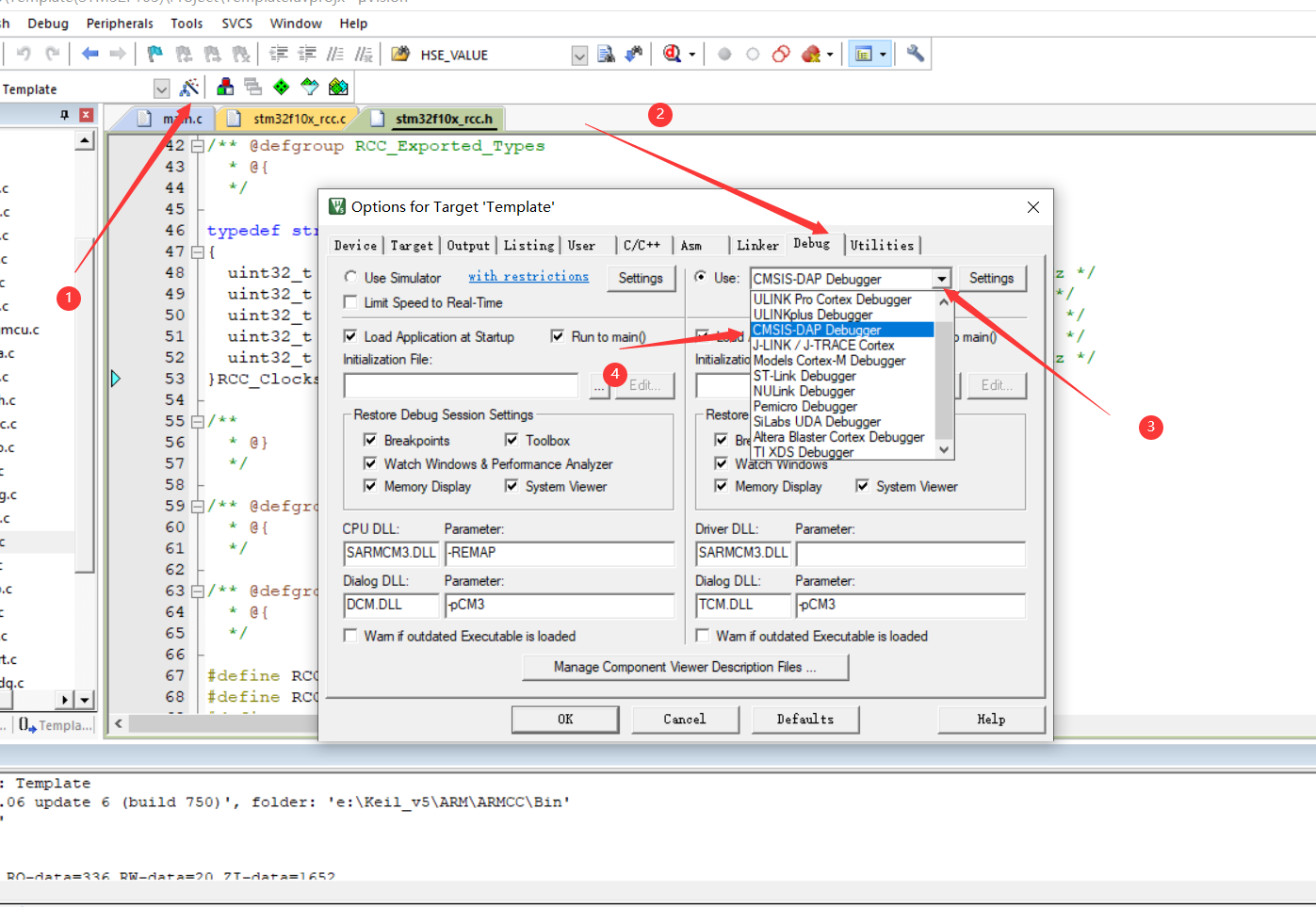Click the Redo toolbar icon

tap(53, 54)
